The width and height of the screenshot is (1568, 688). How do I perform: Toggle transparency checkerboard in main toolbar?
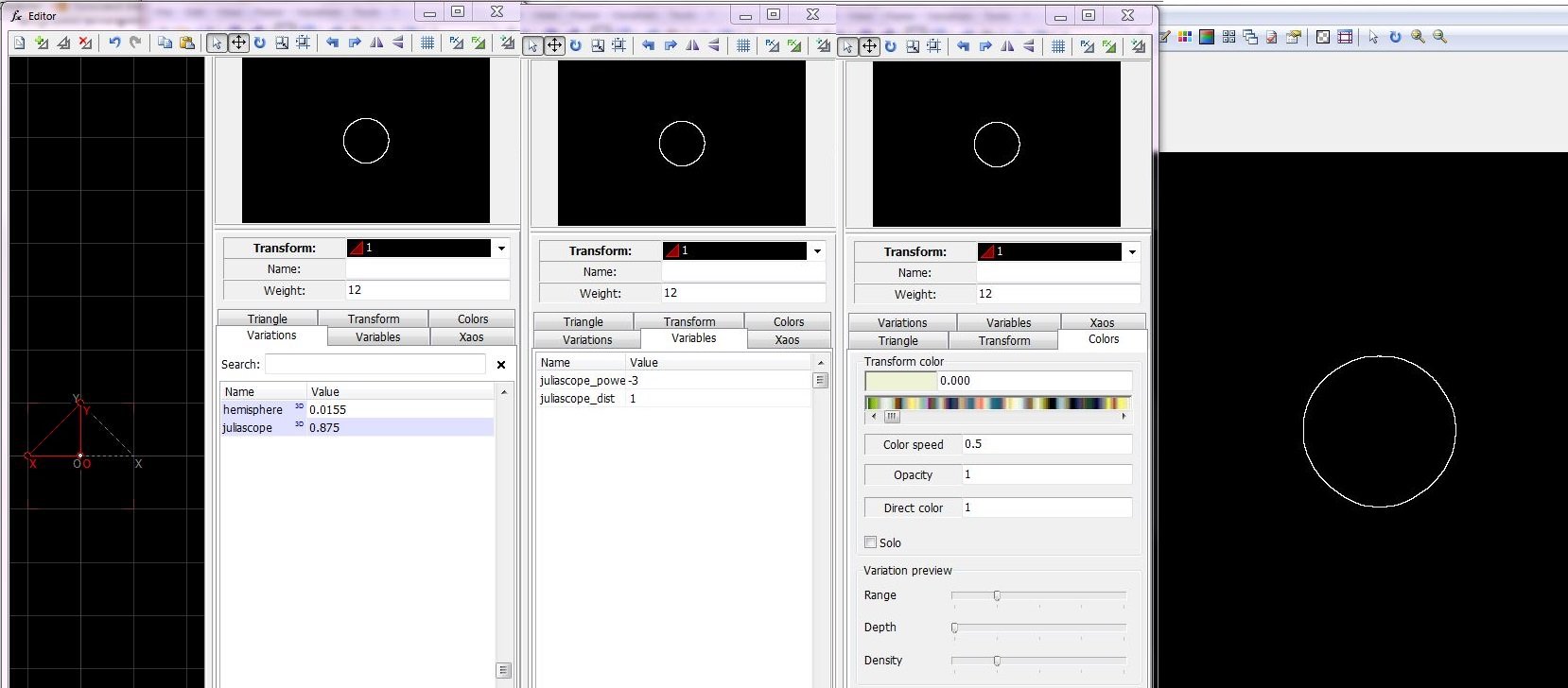point(1323,37)
